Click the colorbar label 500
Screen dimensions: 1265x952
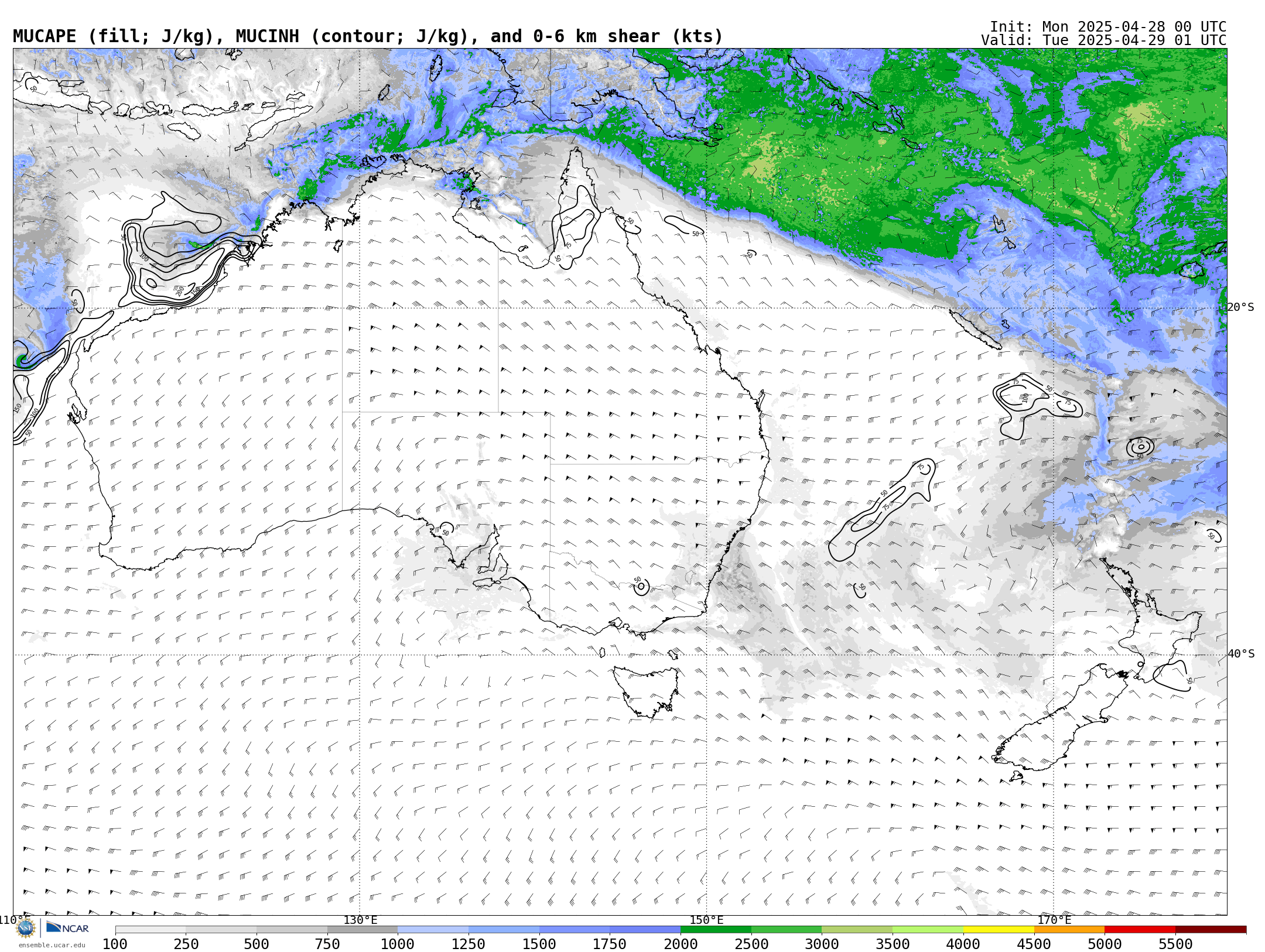(x=257, y=944)
